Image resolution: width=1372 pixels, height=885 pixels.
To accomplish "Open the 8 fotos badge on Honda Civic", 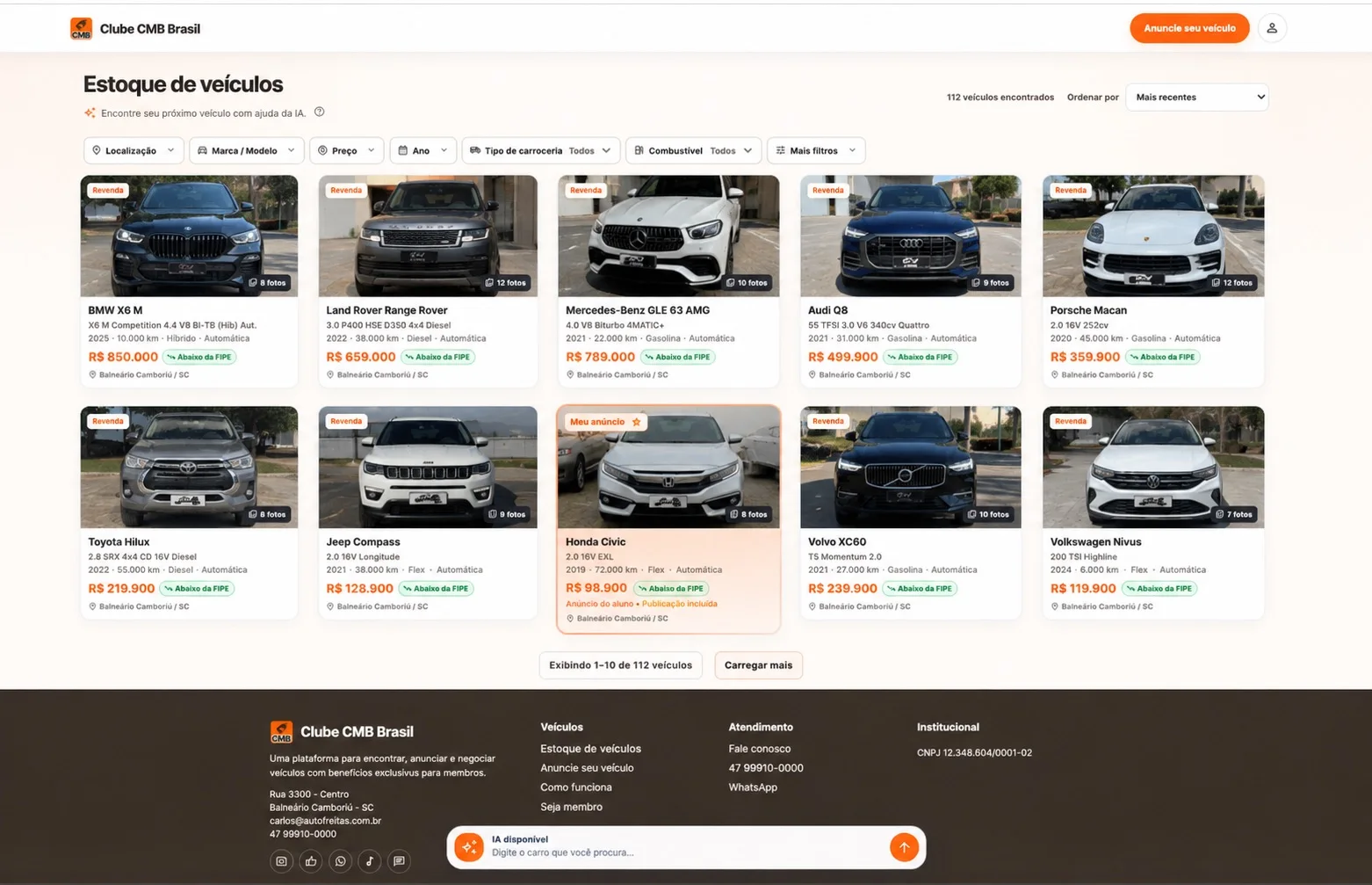I will 749,514.
